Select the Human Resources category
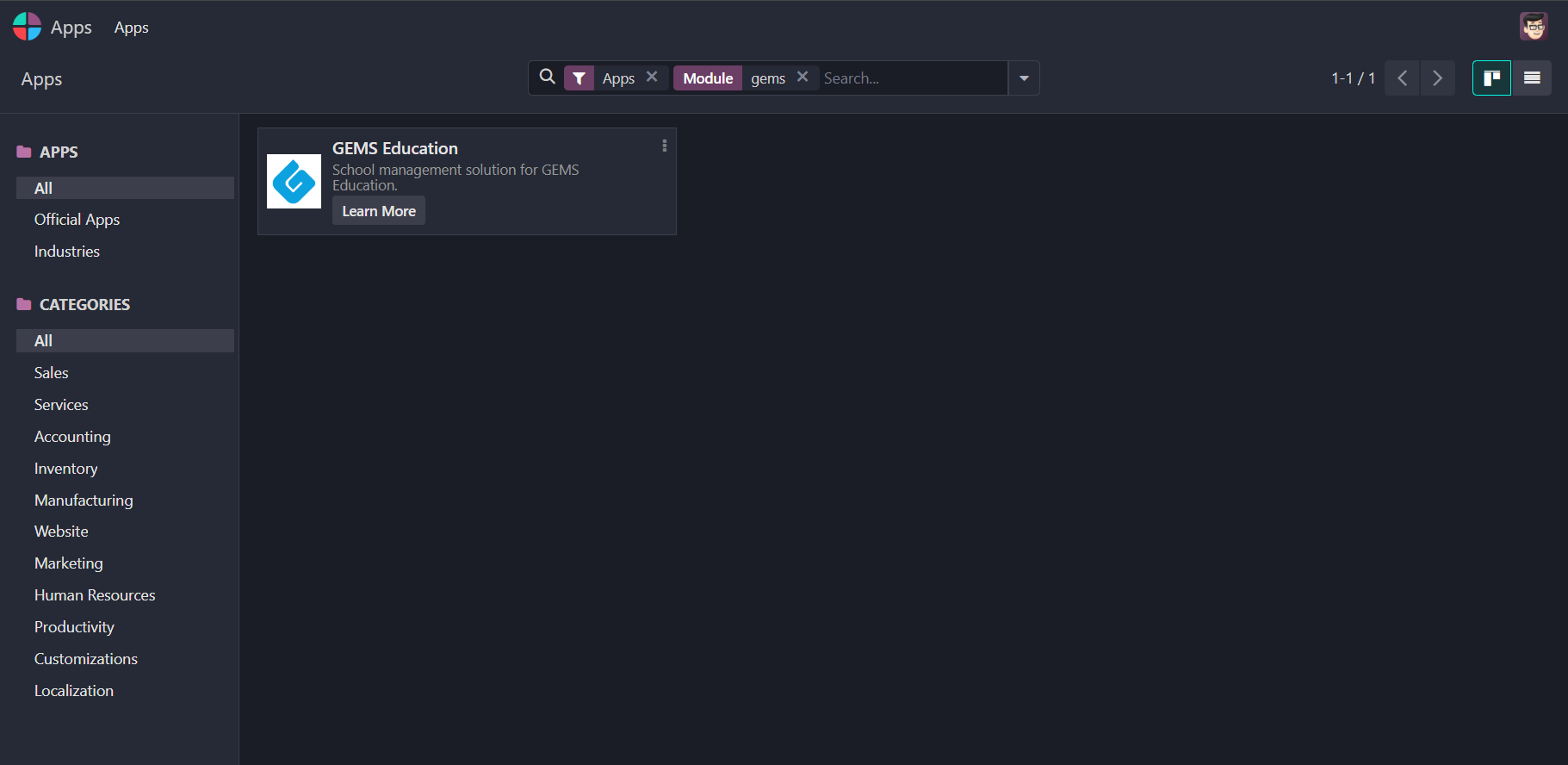The image size is (1568, 765). click(x=95, y=595)
